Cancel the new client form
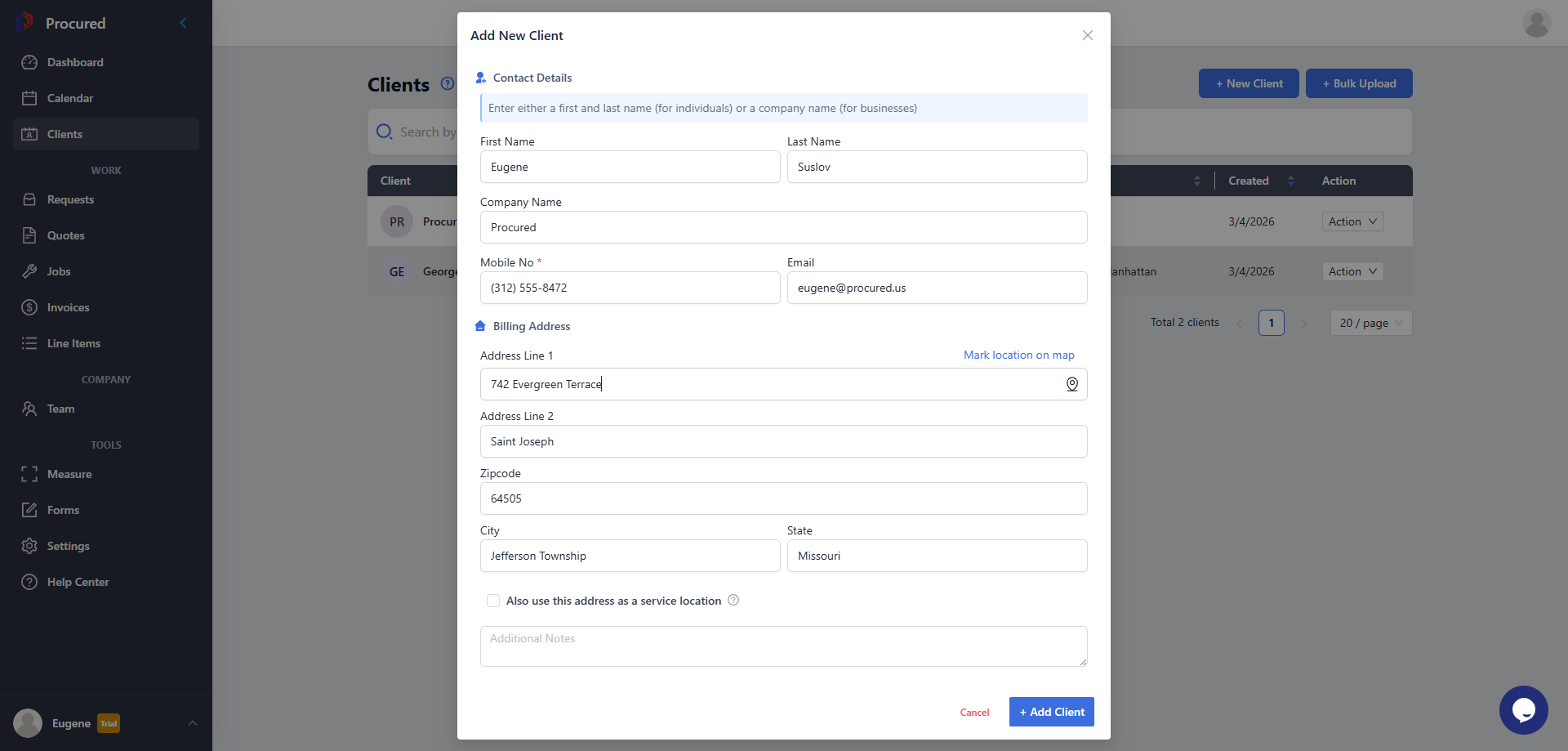1568x751 pixels. tap(974, 713)
